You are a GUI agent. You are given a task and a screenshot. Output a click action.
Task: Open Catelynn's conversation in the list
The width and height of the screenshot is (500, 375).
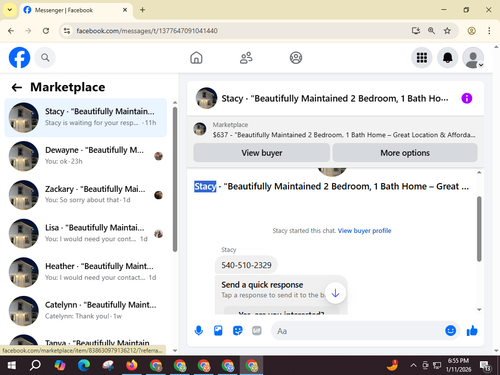click(86, 311)
